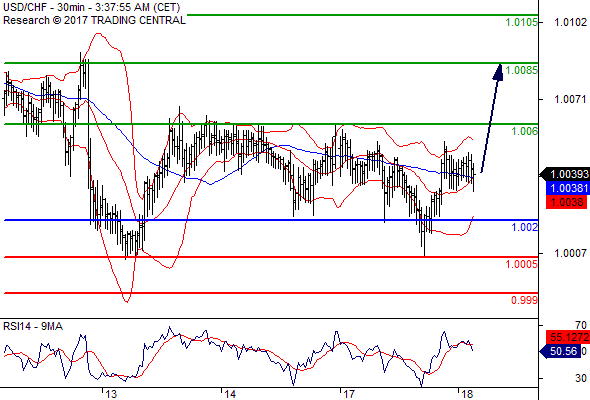Click the date marker 17 on time axis
Image resolution: width=590 pixels, height=400 pixels.
[x=349, y=394]
